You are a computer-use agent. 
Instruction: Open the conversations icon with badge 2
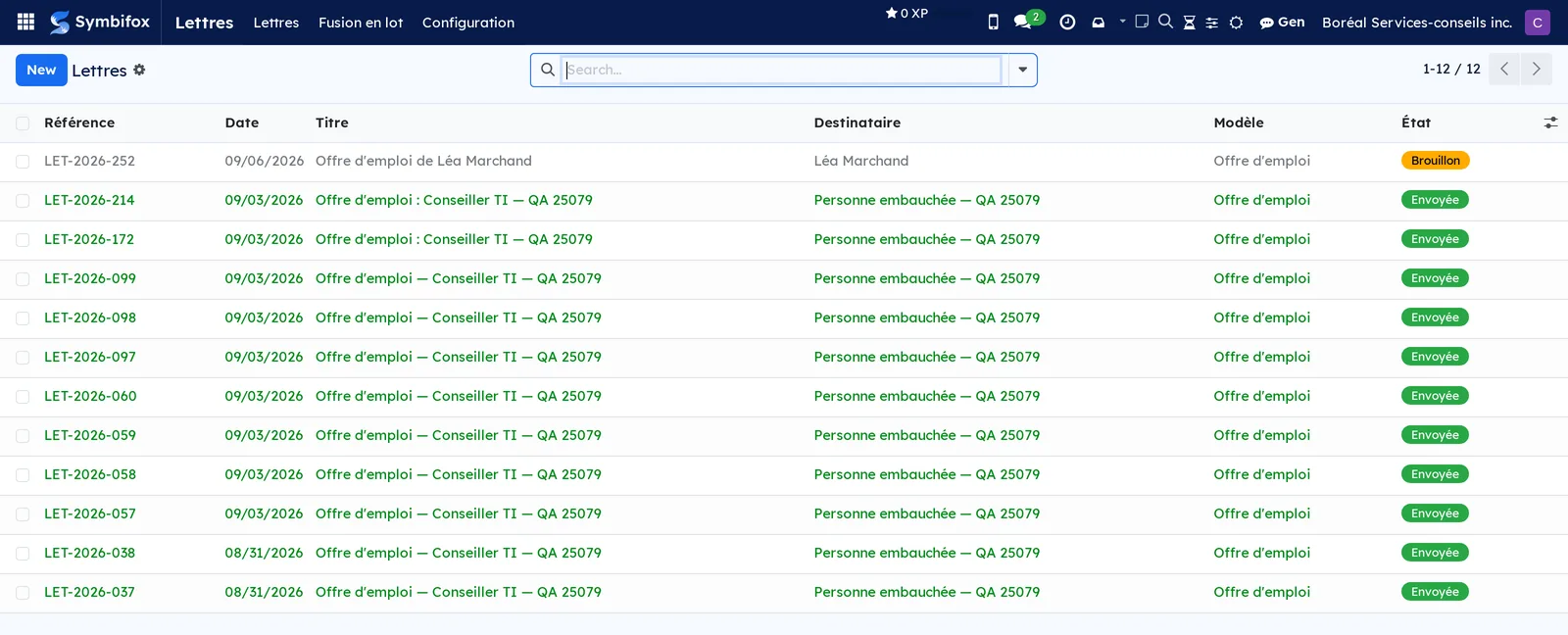pyautogui.click(x=1028, y=20)
